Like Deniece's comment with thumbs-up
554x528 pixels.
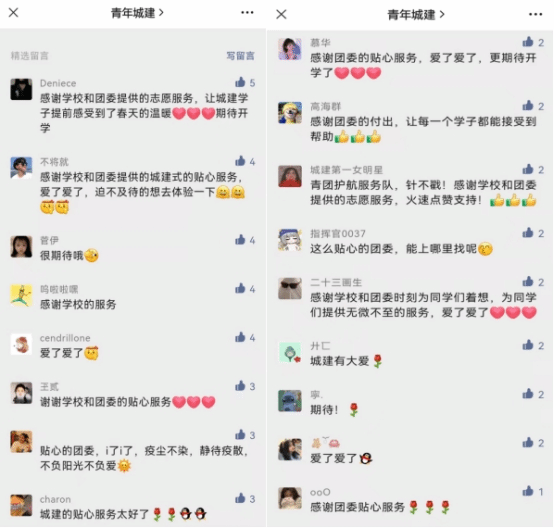(240, 82)
